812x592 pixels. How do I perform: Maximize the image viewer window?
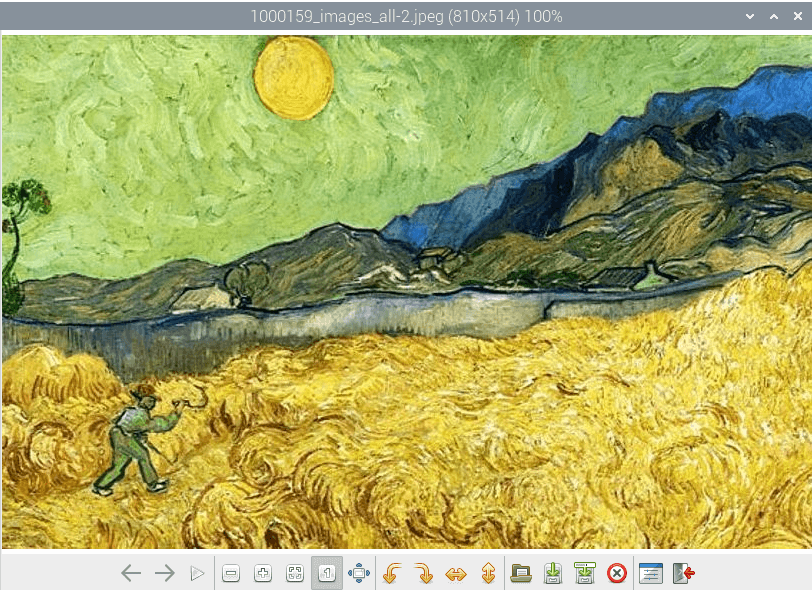tap(774, 17)
